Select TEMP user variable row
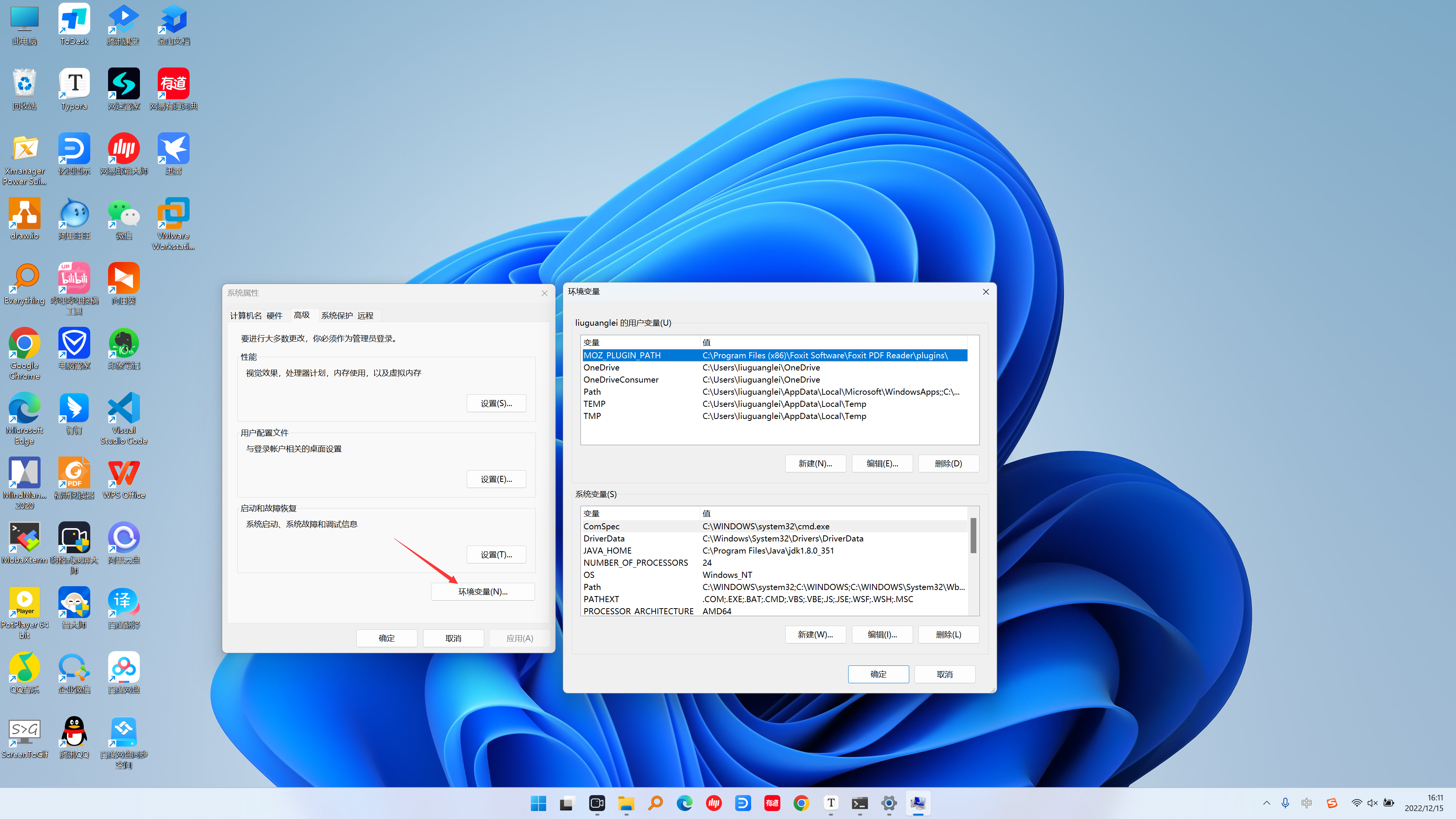 (775, 403)
